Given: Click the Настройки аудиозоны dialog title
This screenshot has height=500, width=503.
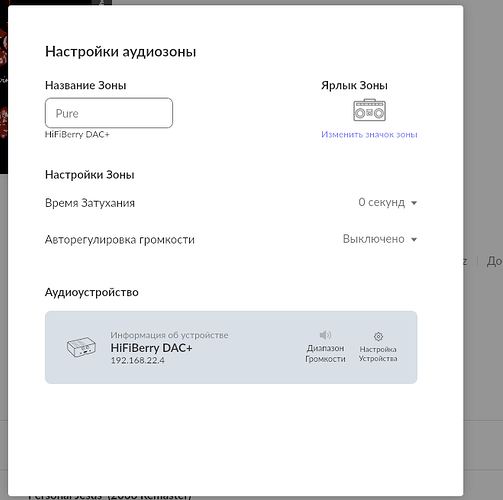Looking at the screenshot, I should (121, 52).
